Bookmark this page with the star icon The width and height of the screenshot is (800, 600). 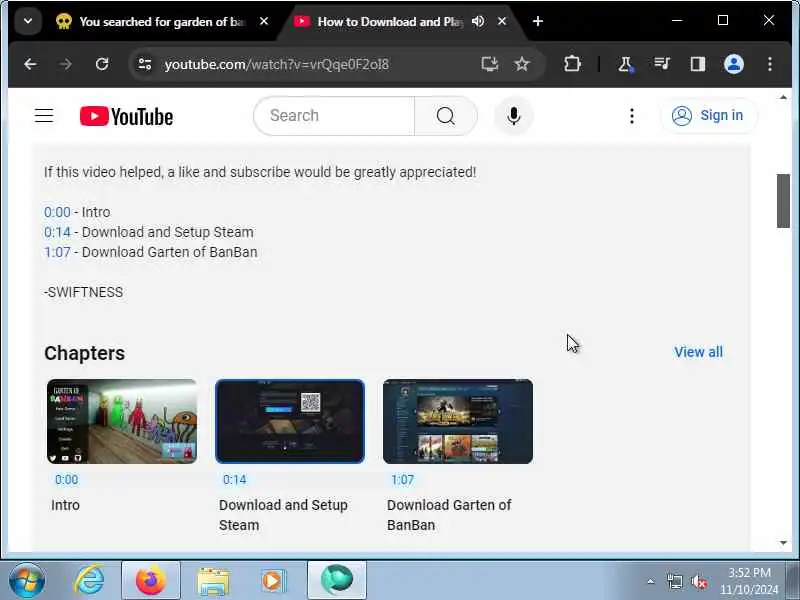521,64
